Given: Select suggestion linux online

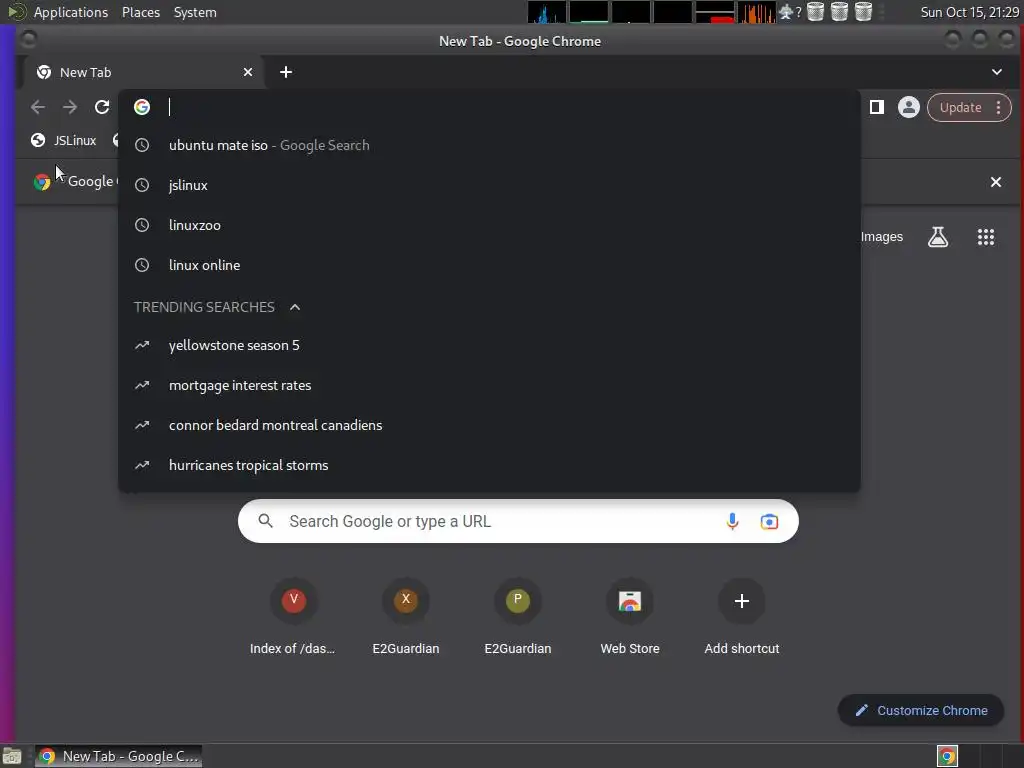Looking at the screenshot, I should point(489,265).
